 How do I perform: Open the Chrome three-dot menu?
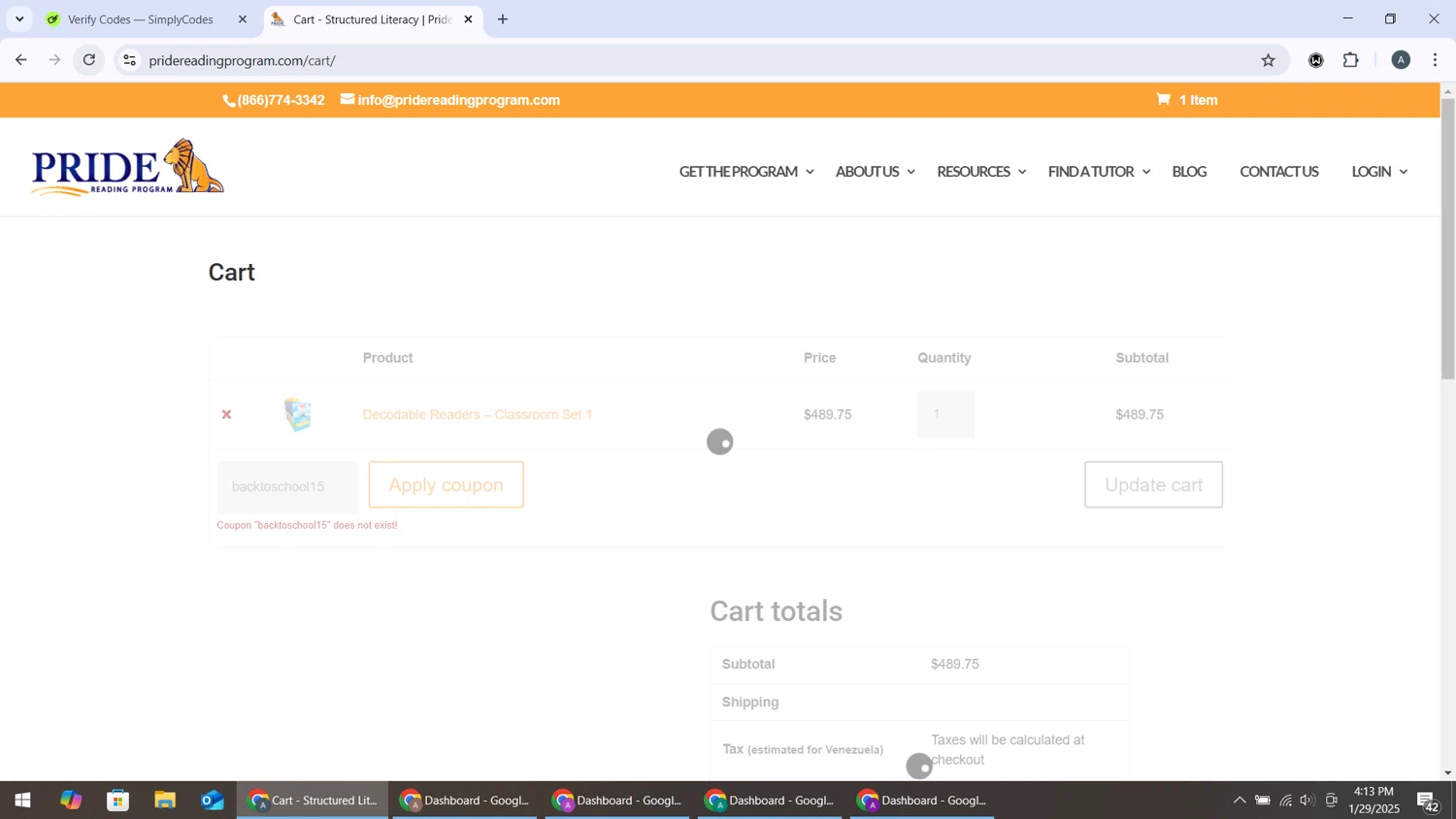pyautogui.click(x=1436, y=60)
